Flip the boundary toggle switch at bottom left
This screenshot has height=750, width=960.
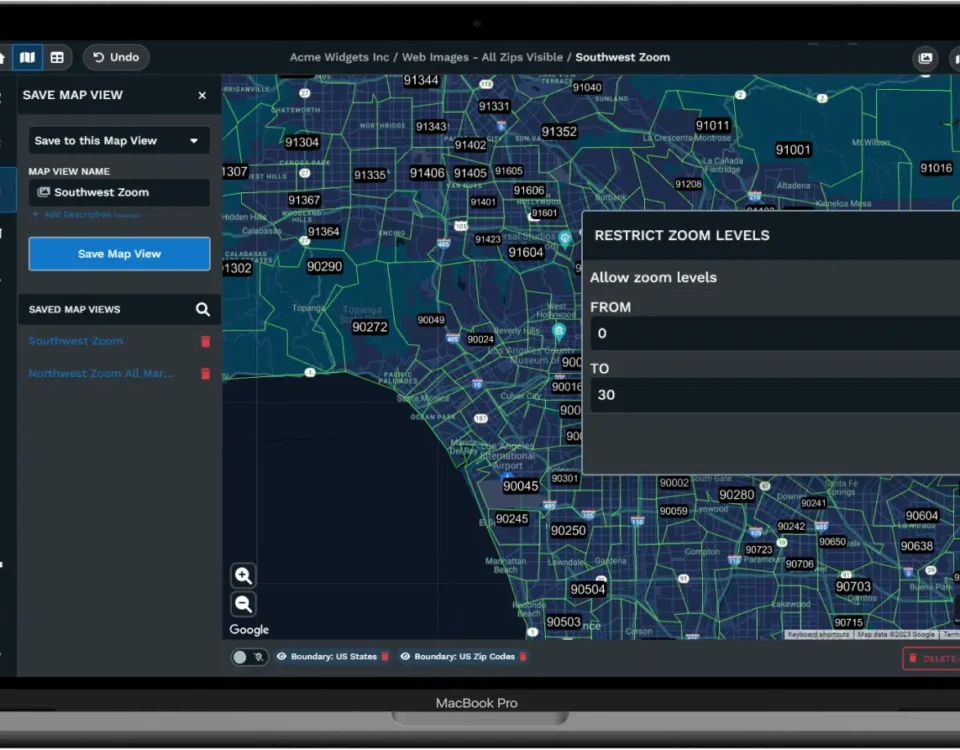click(x=248, y=657)
